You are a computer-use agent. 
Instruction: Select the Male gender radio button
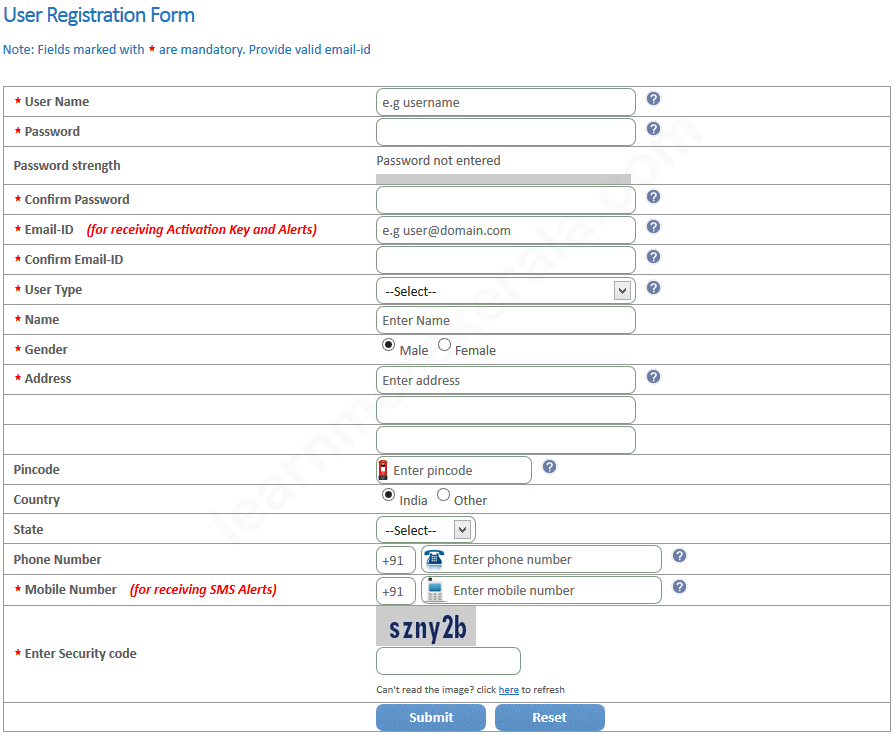pyautogui.click(x=388, y=345)
